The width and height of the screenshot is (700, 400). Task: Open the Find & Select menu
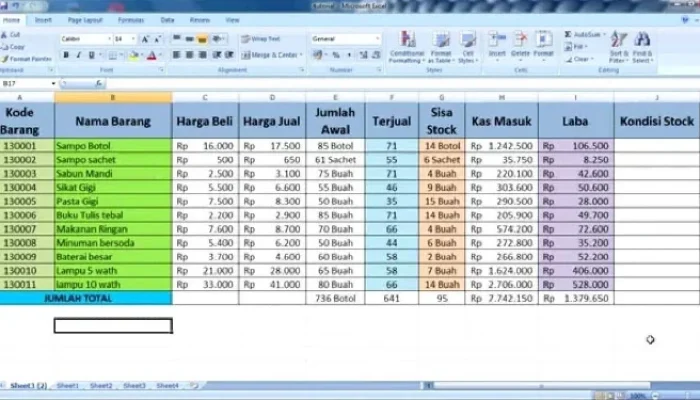click(x=642, y=47)
